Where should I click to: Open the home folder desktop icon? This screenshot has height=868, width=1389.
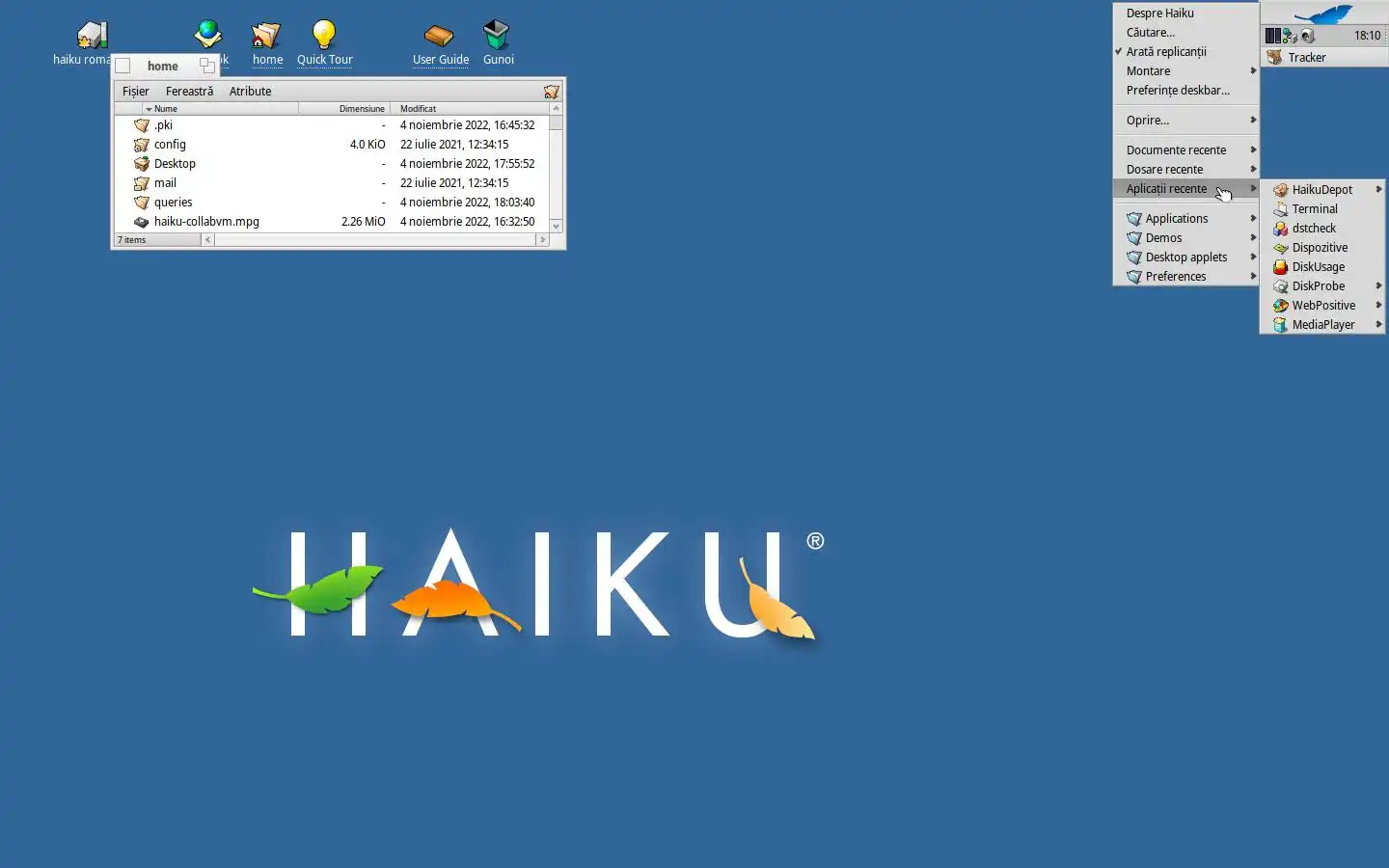coord(267,42)
